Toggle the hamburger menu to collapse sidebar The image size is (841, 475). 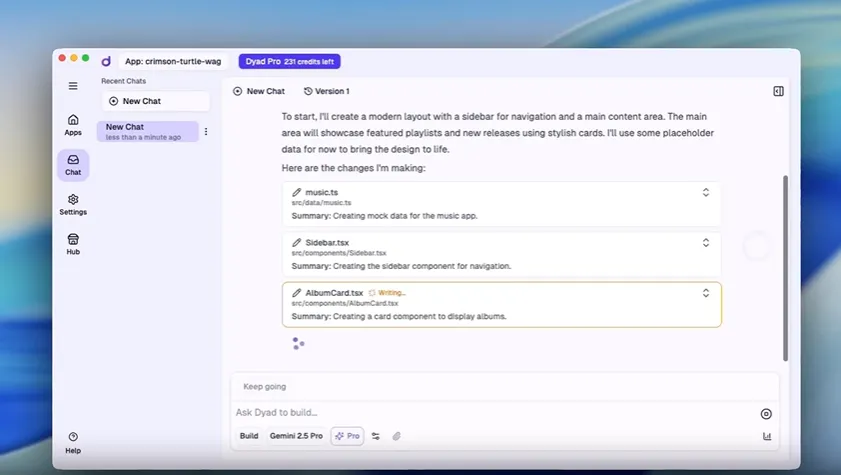point(73,86)
